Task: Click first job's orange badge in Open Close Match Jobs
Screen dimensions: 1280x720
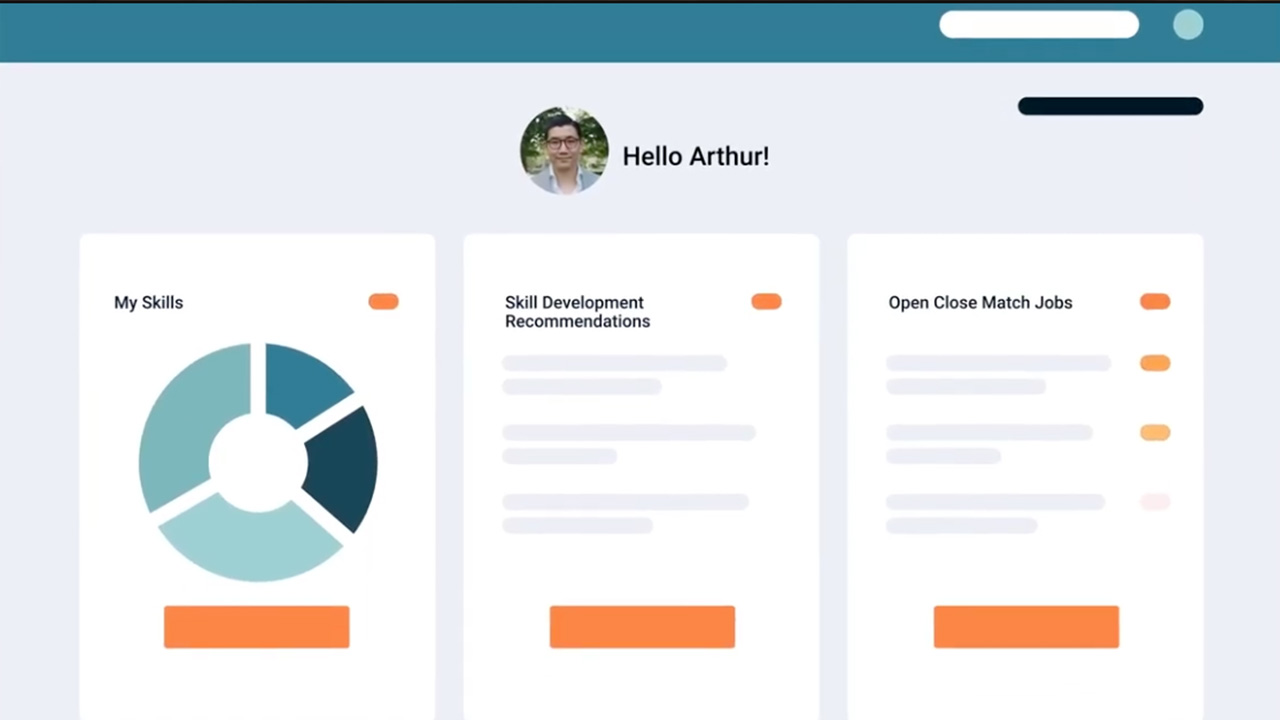Action: pyautogui.click(x=1155, y=363)
